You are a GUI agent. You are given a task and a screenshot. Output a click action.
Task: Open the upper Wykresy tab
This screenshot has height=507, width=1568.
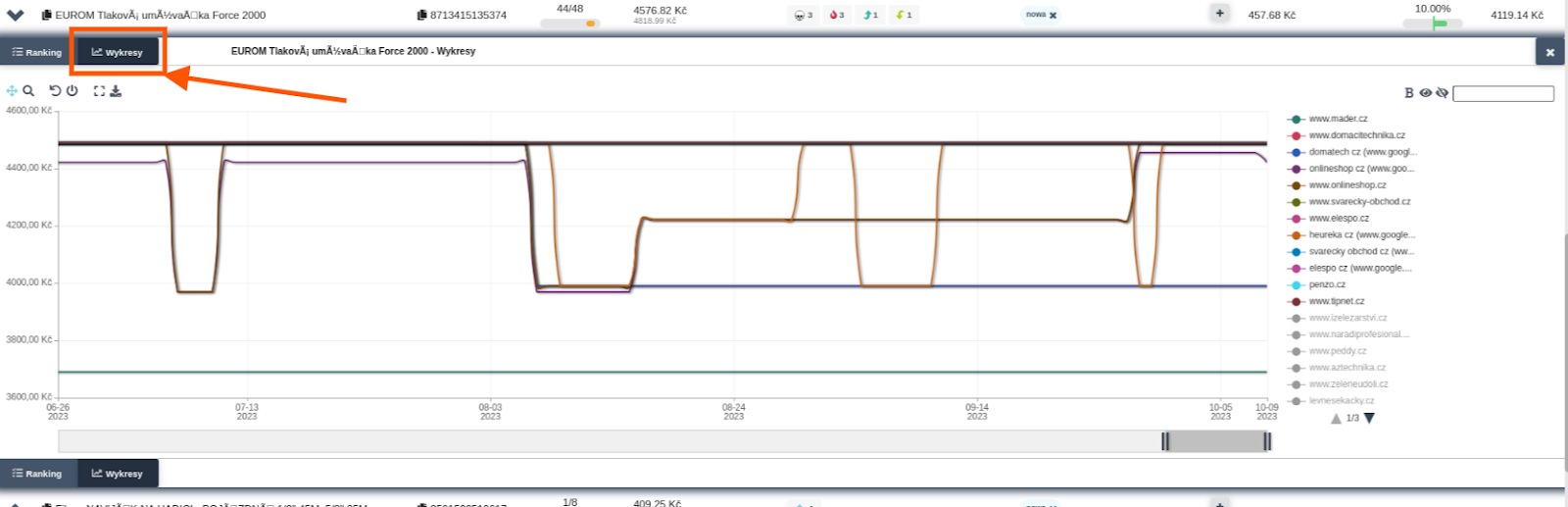pyautogui.click(x=118, y=52)
